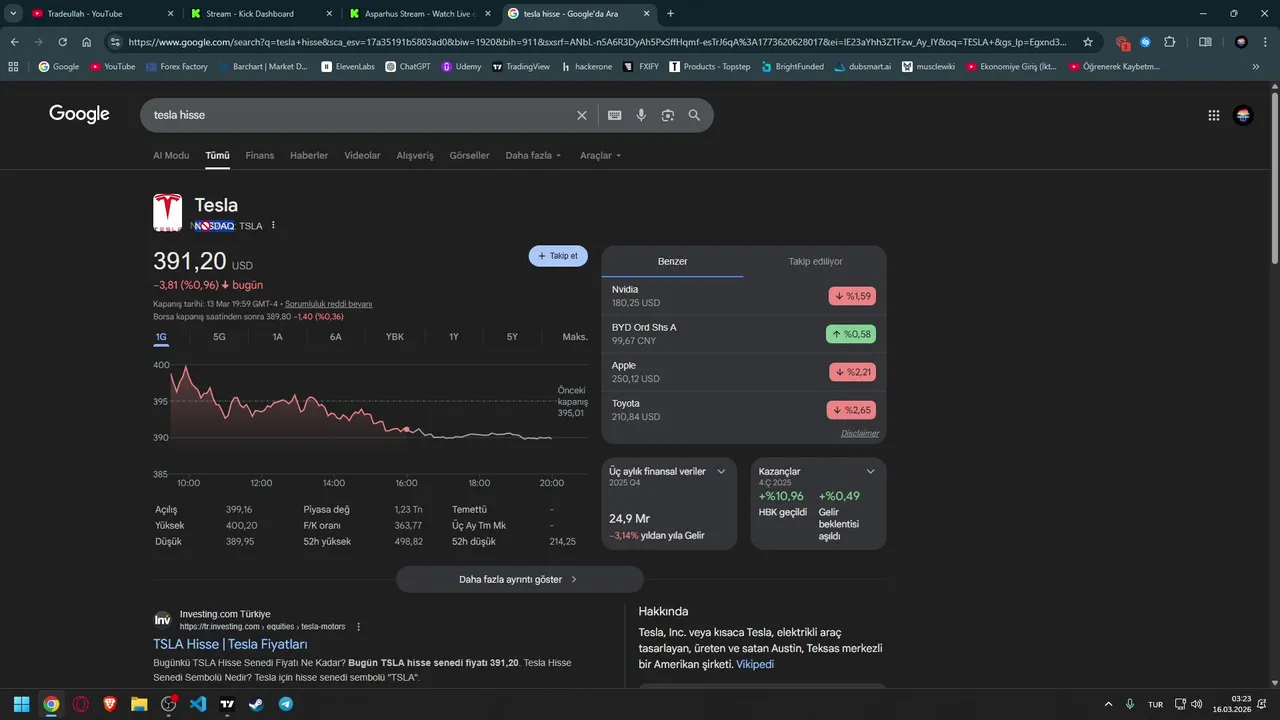Select the Haberler search tab
The image size is (1280, 720).
pos(309,156)
